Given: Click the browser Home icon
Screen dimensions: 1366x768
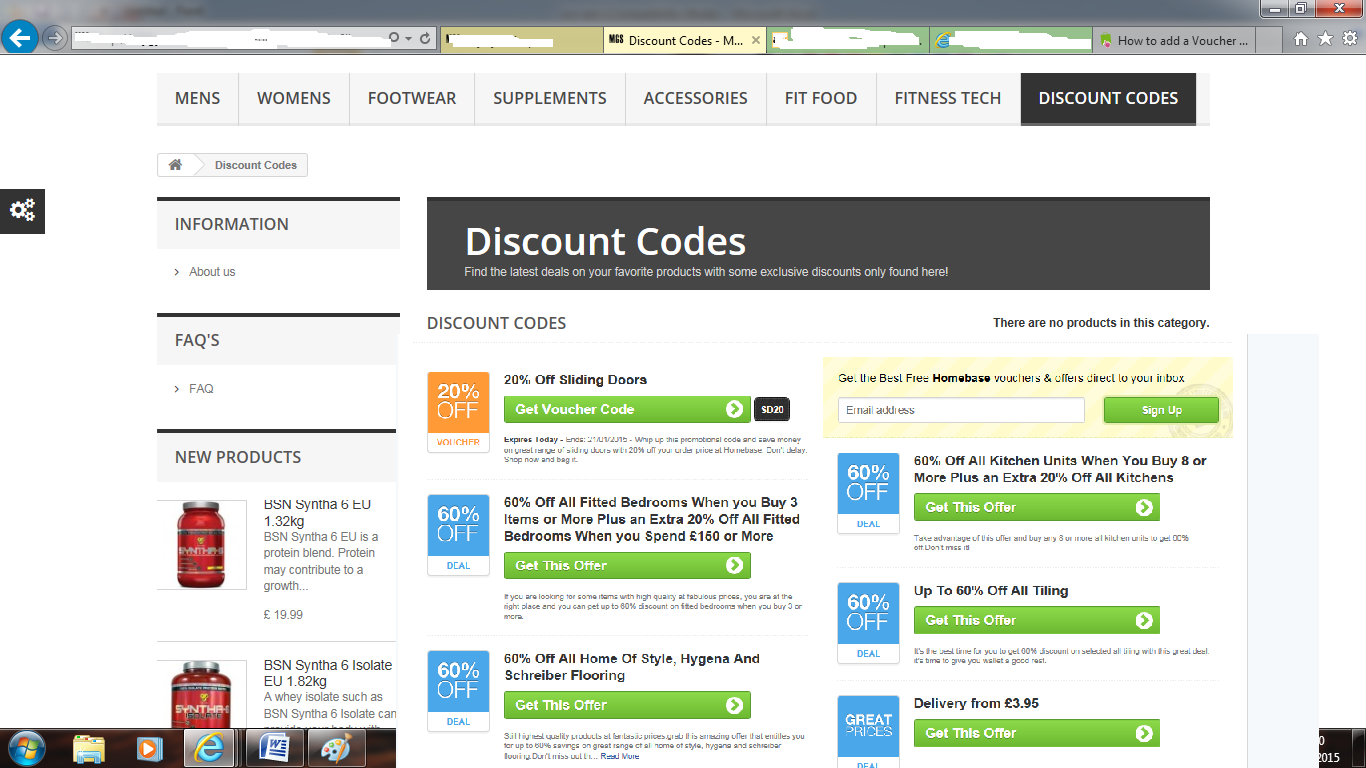Looking at the screenshot, I should click(x=1301, y=39).
